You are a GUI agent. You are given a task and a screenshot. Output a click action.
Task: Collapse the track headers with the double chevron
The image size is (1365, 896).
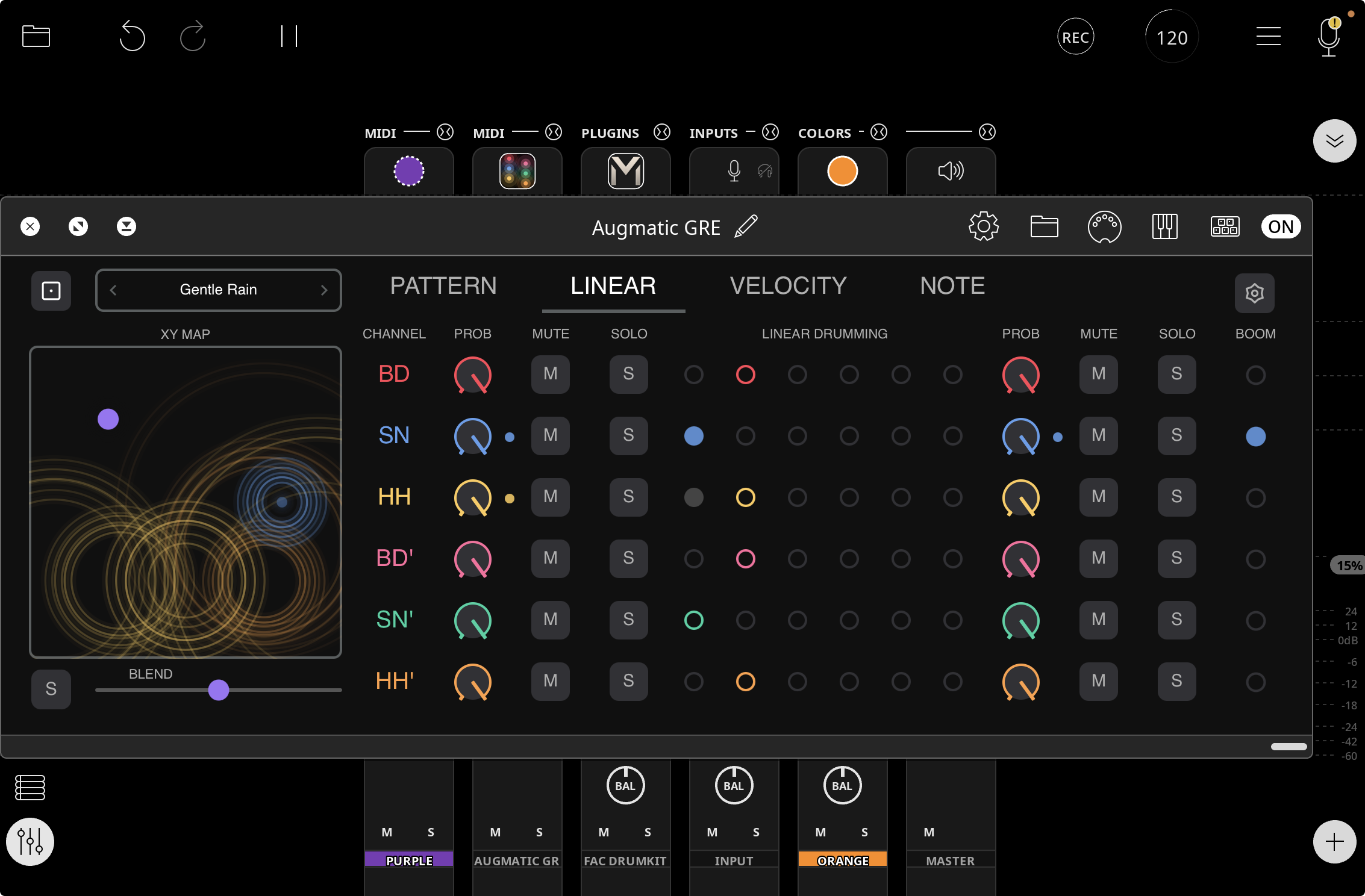pos(1334,140)
